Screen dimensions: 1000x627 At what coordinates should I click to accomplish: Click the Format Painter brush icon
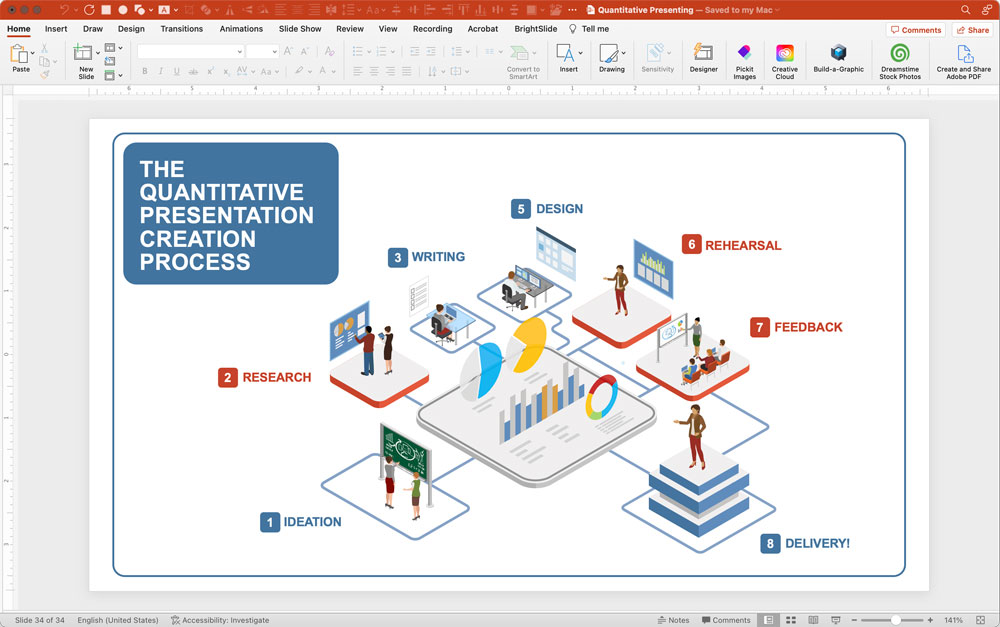(x=44, y=75)
